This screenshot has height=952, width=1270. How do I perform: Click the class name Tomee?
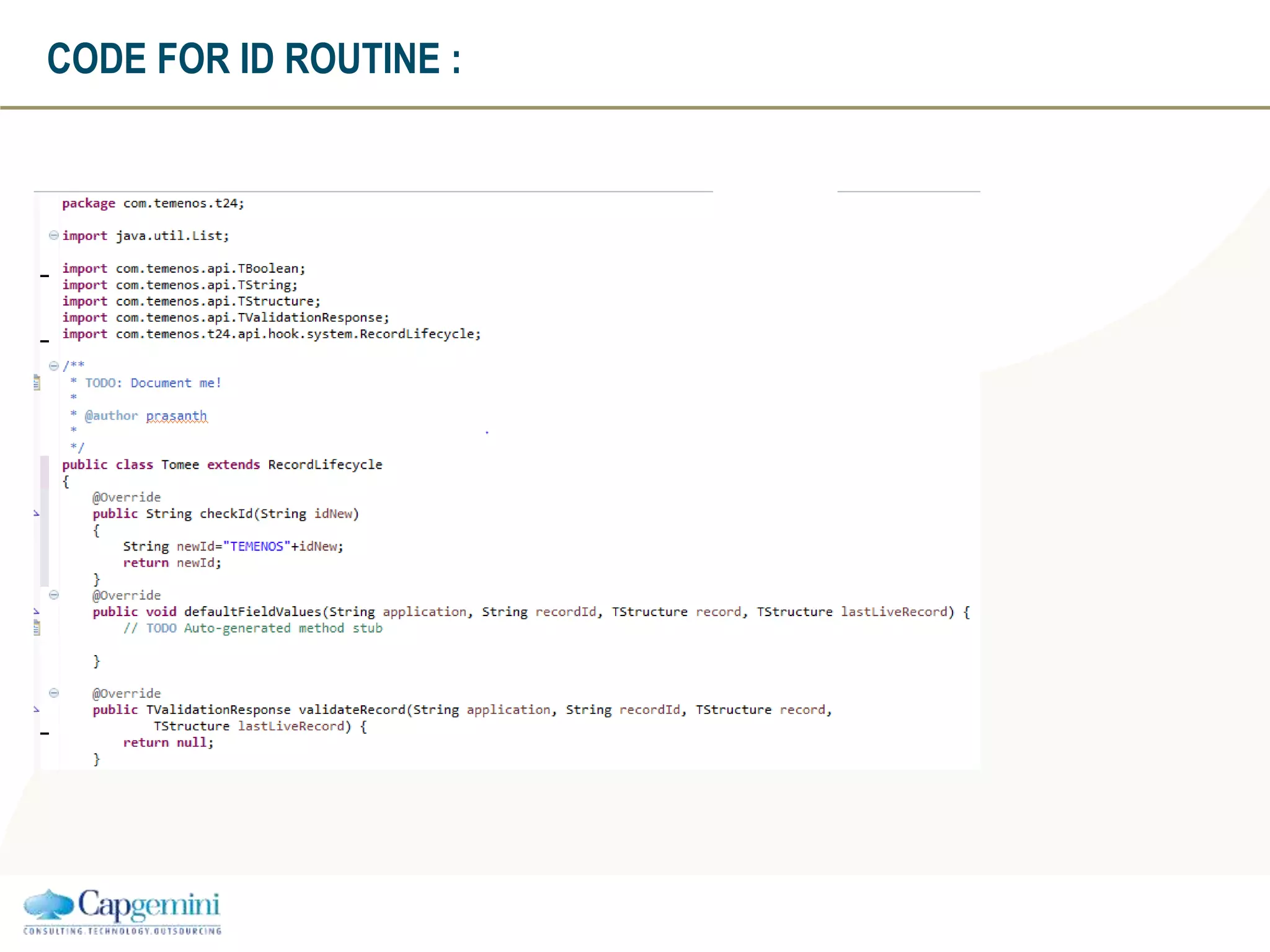180,465
